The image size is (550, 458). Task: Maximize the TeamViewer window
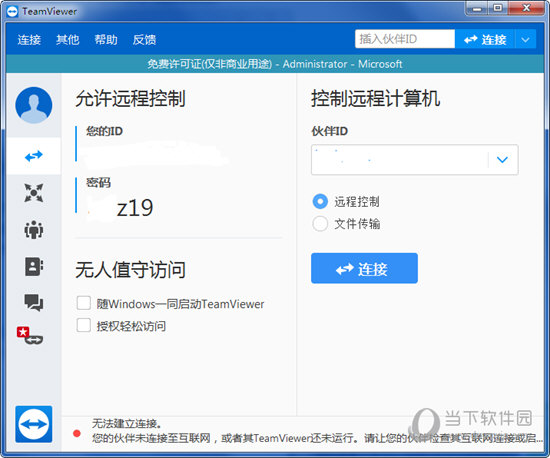pyautogui.click(x=497, y=8)
